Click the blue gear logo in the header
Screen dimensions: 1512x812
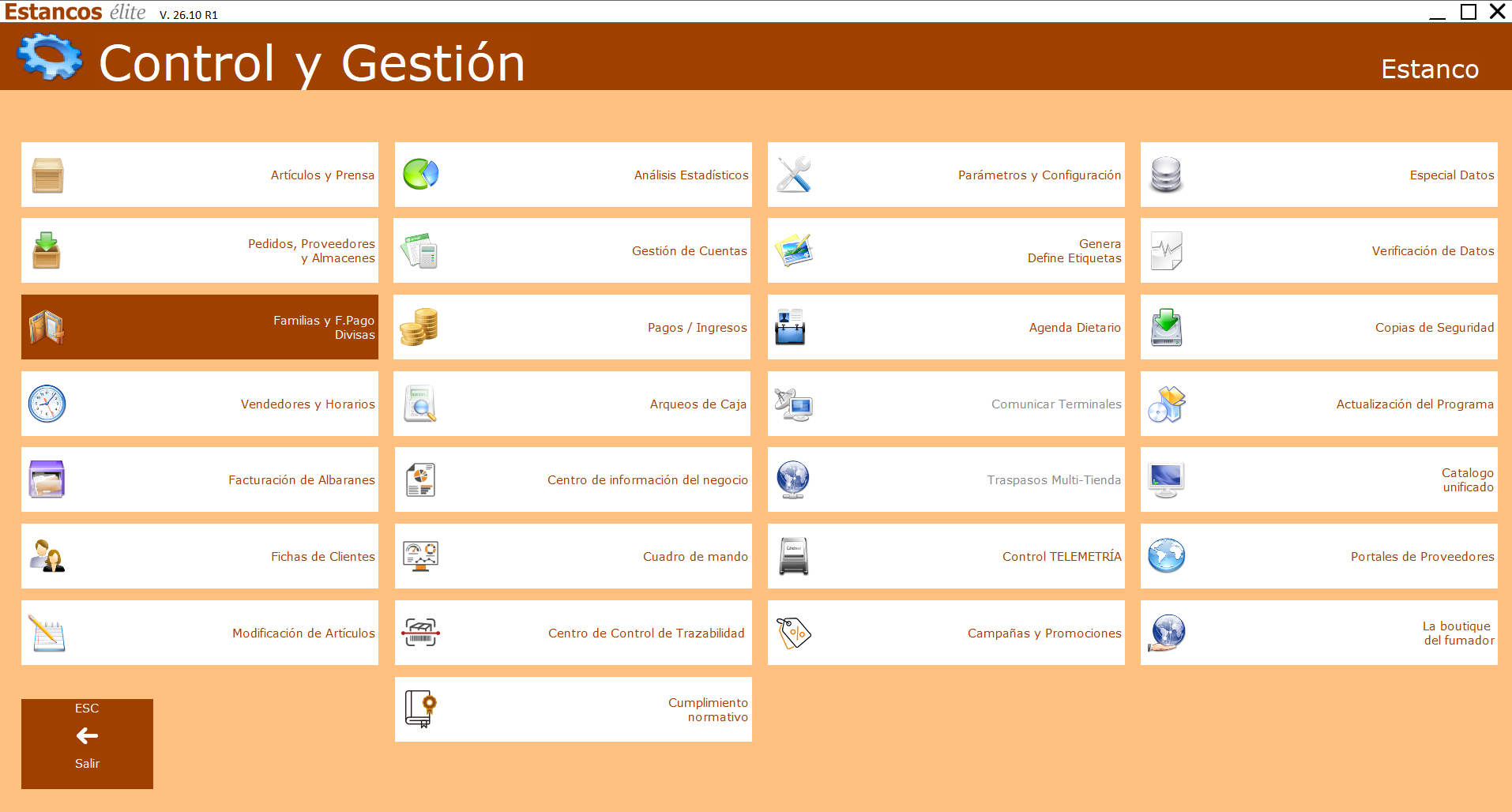(x=50, y=56)
